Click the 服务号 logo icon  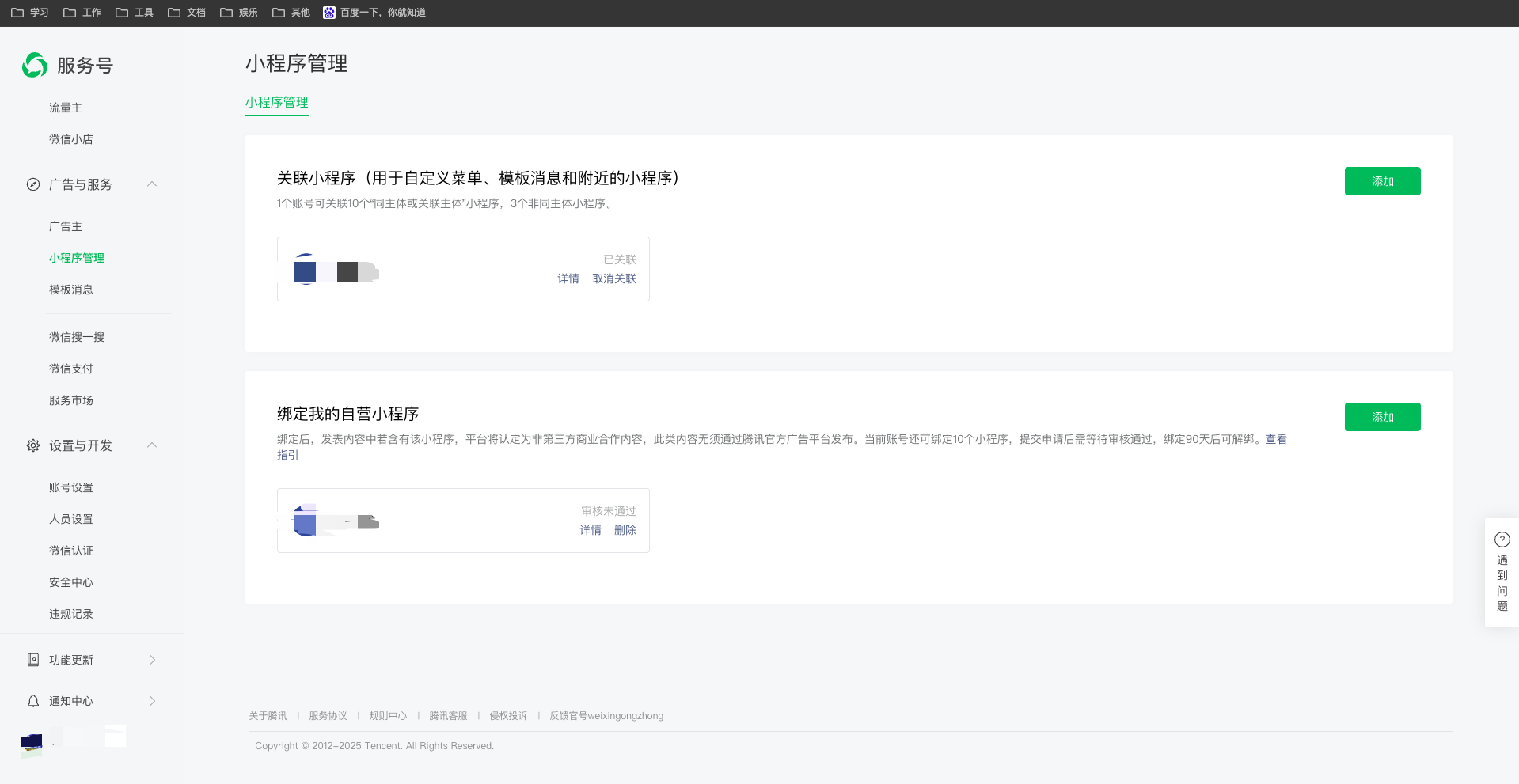click(x=35, y=65)
